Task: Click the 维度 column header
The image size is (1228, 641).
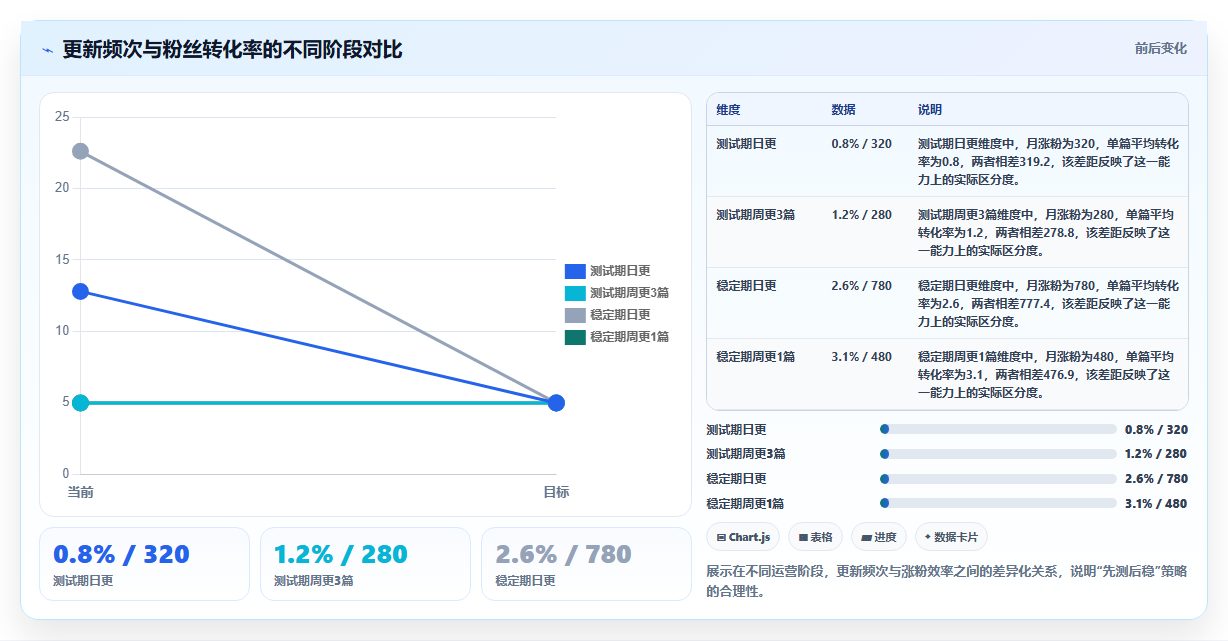Action: 729,109
